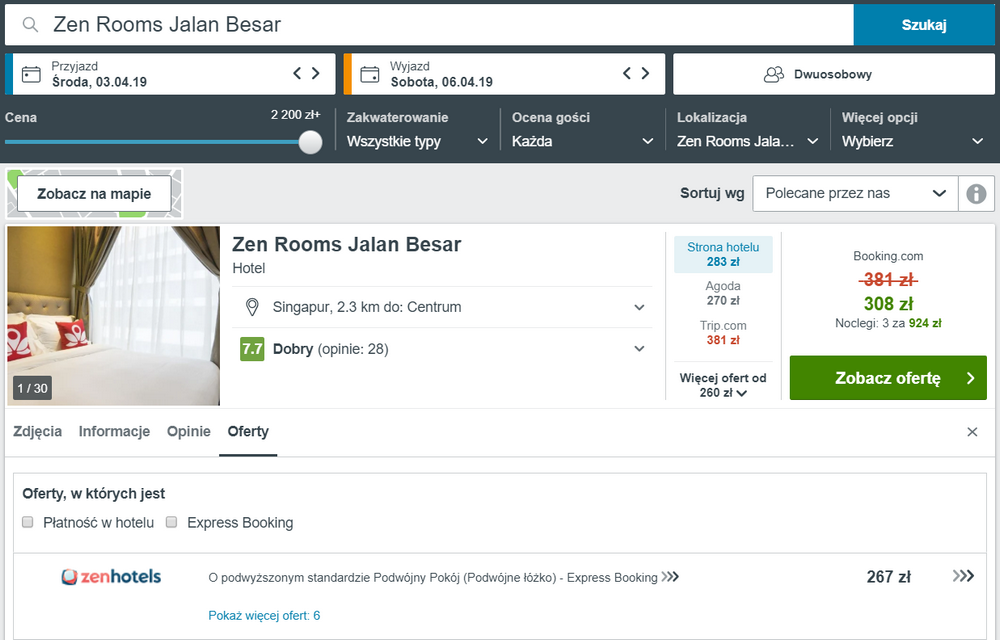This screenshot has width=1000, height=640.
Task: Open the Zakwaterowanie dropdown
Action: pos(417,141)
